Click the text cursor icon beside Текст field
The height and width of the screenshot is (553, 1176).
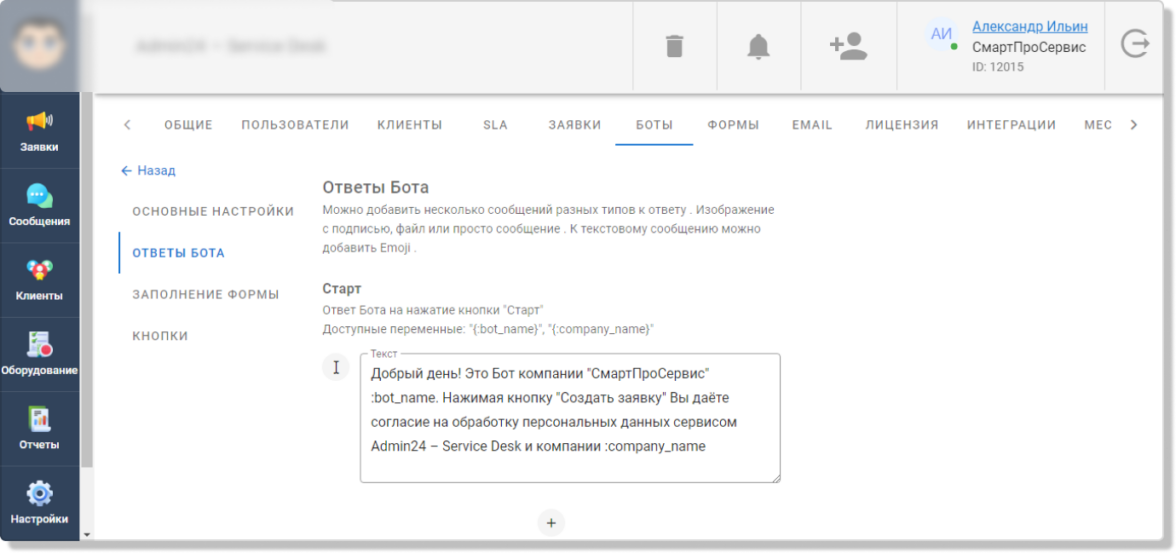pos(336,367)
